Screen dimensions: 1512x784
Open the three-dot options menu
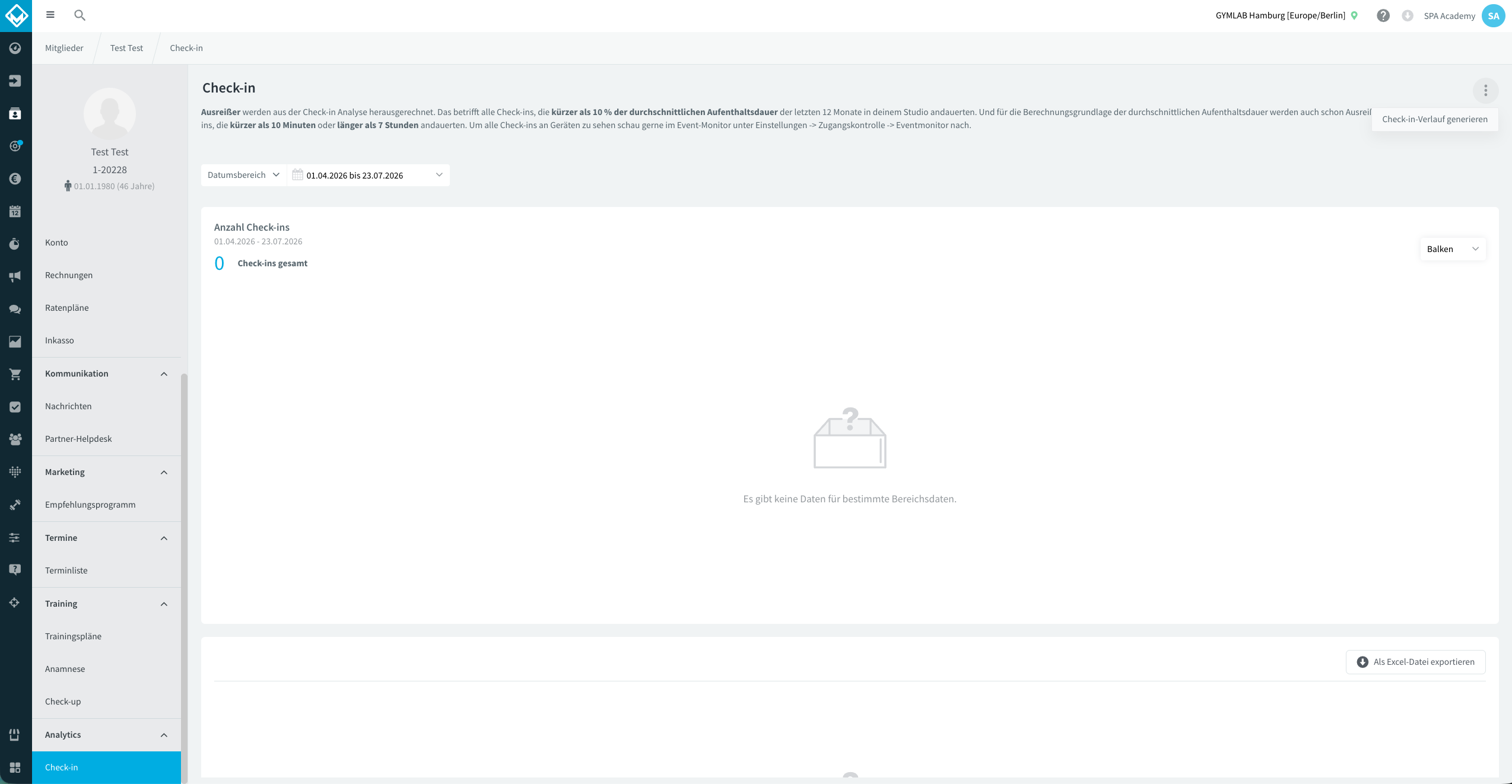(x=1485, y=90)
